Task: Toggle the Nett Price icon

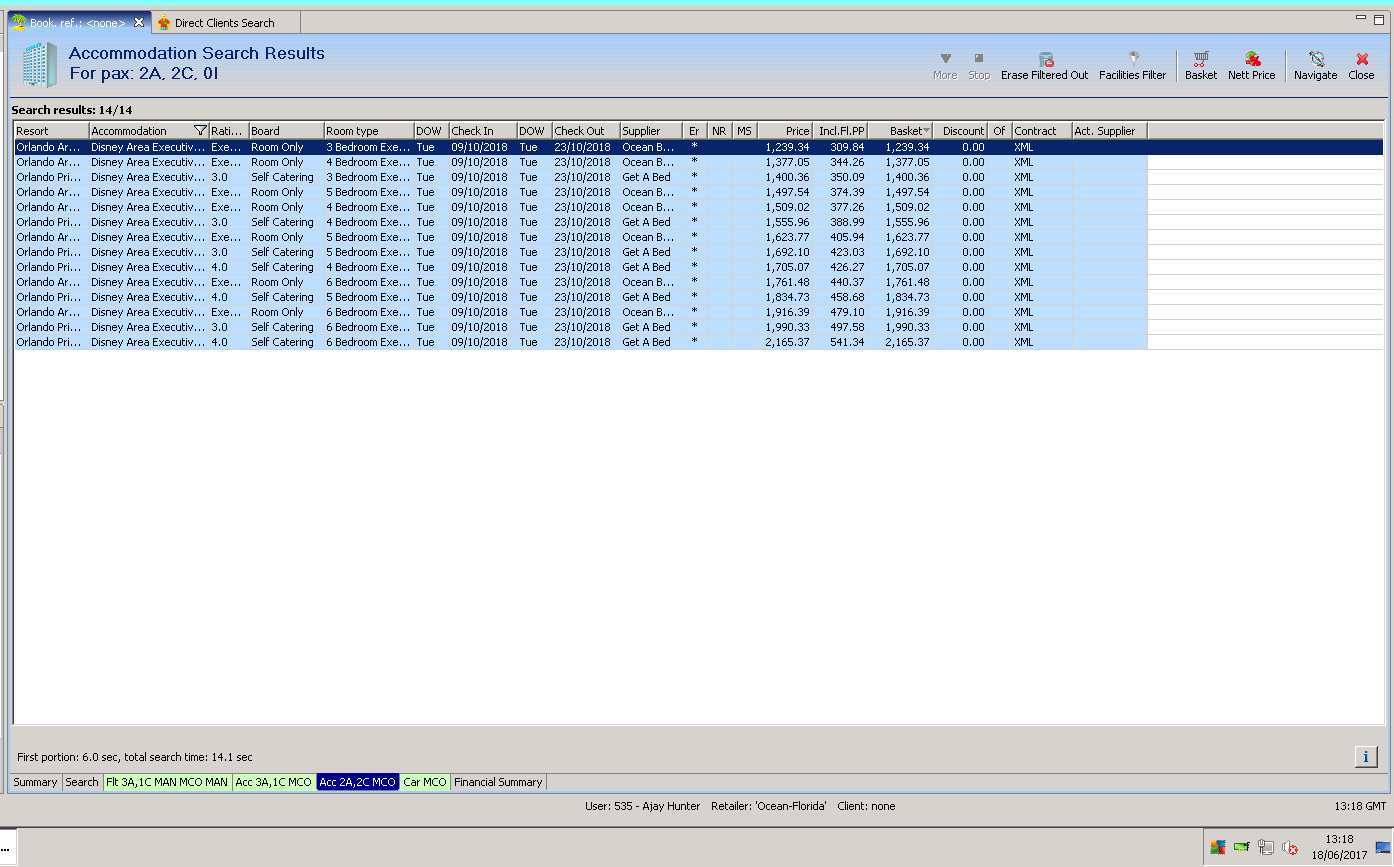Action: [1252, 60]
